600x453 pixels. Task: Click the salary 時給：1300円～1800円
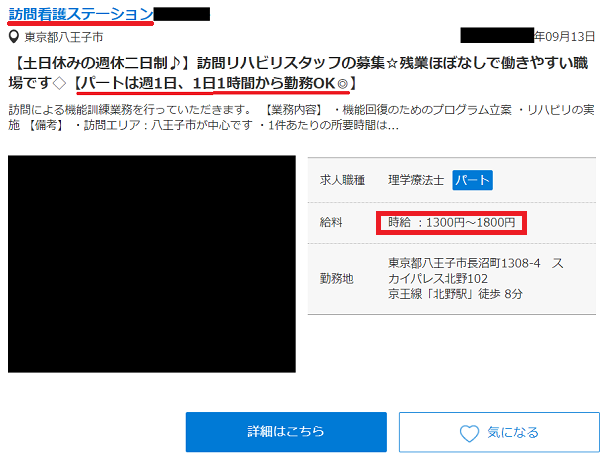[452, 222]
